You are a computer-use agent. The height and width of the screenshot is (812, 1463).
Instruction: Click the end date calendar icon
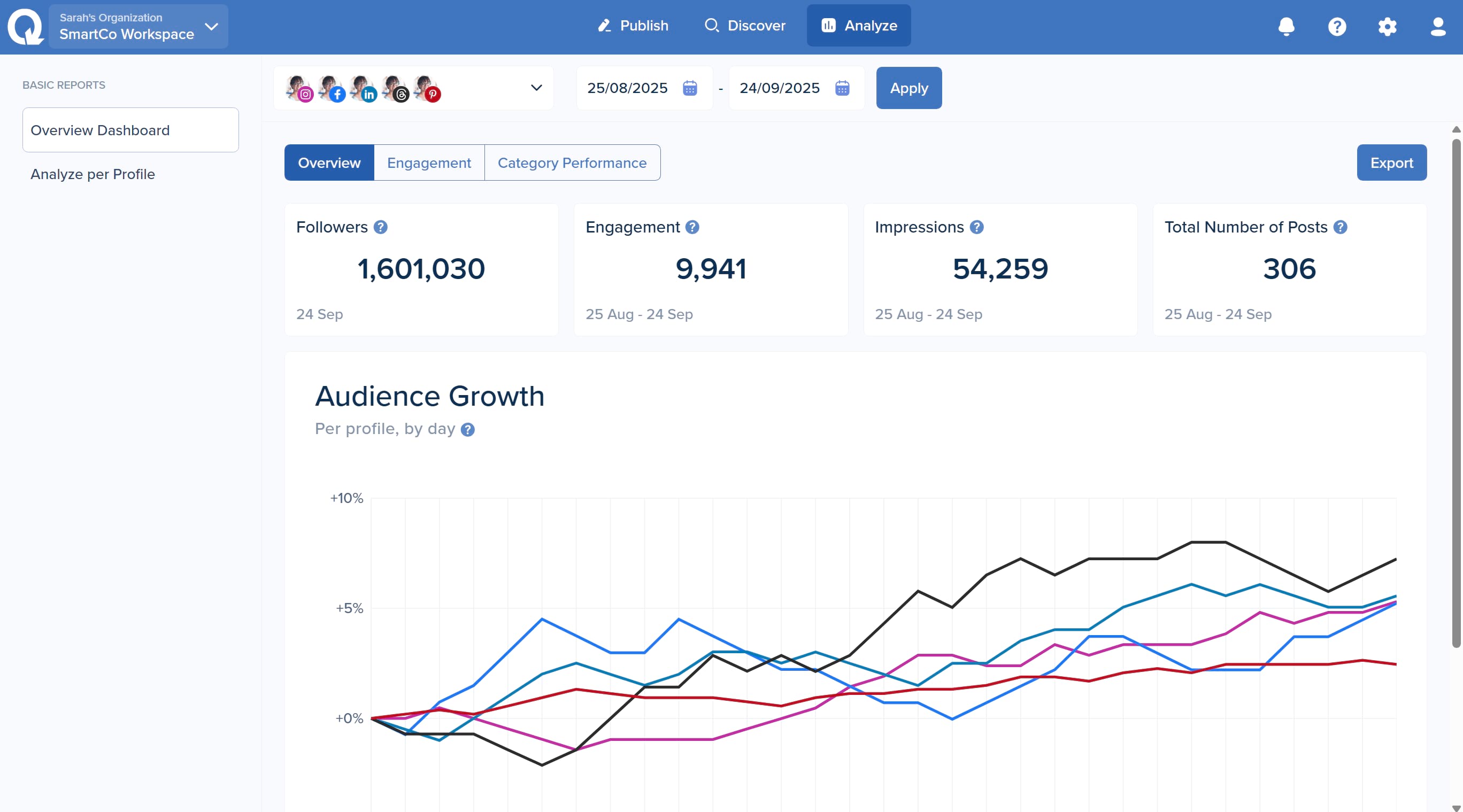[842, 88]
